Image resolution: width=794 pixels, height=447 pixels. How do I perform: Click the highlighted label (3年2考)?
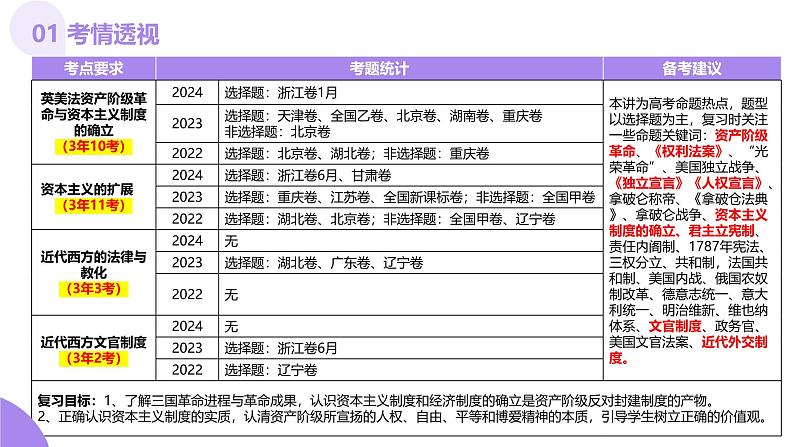93,358
